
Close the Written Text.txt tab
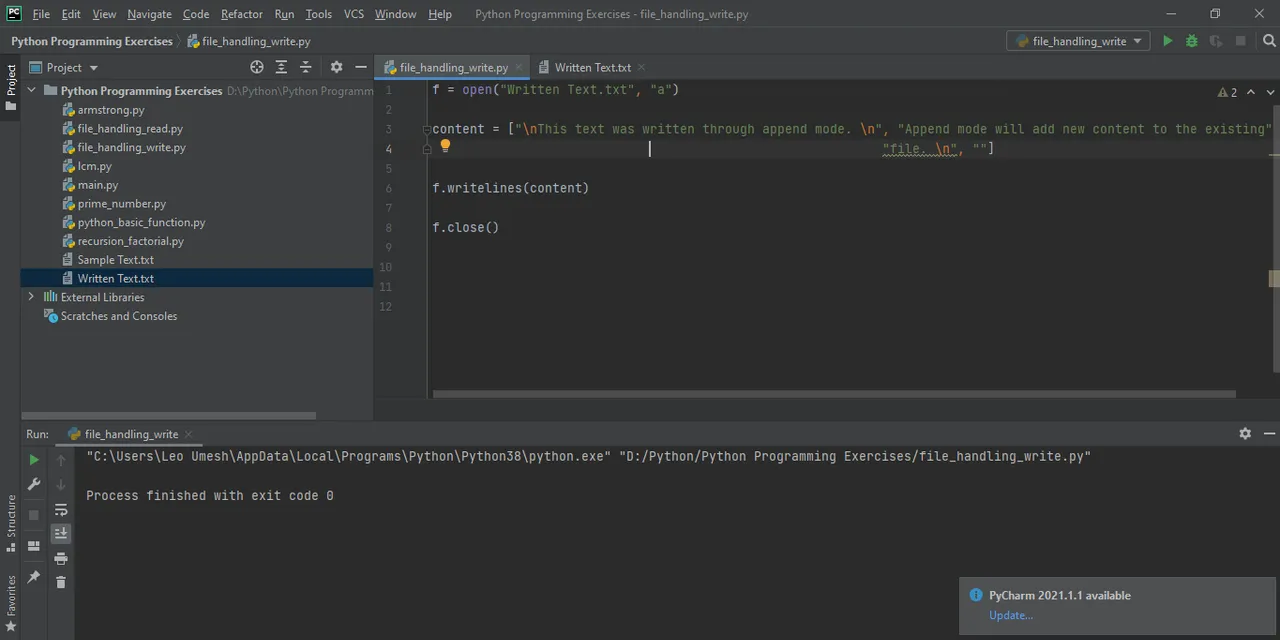[641, 67]
